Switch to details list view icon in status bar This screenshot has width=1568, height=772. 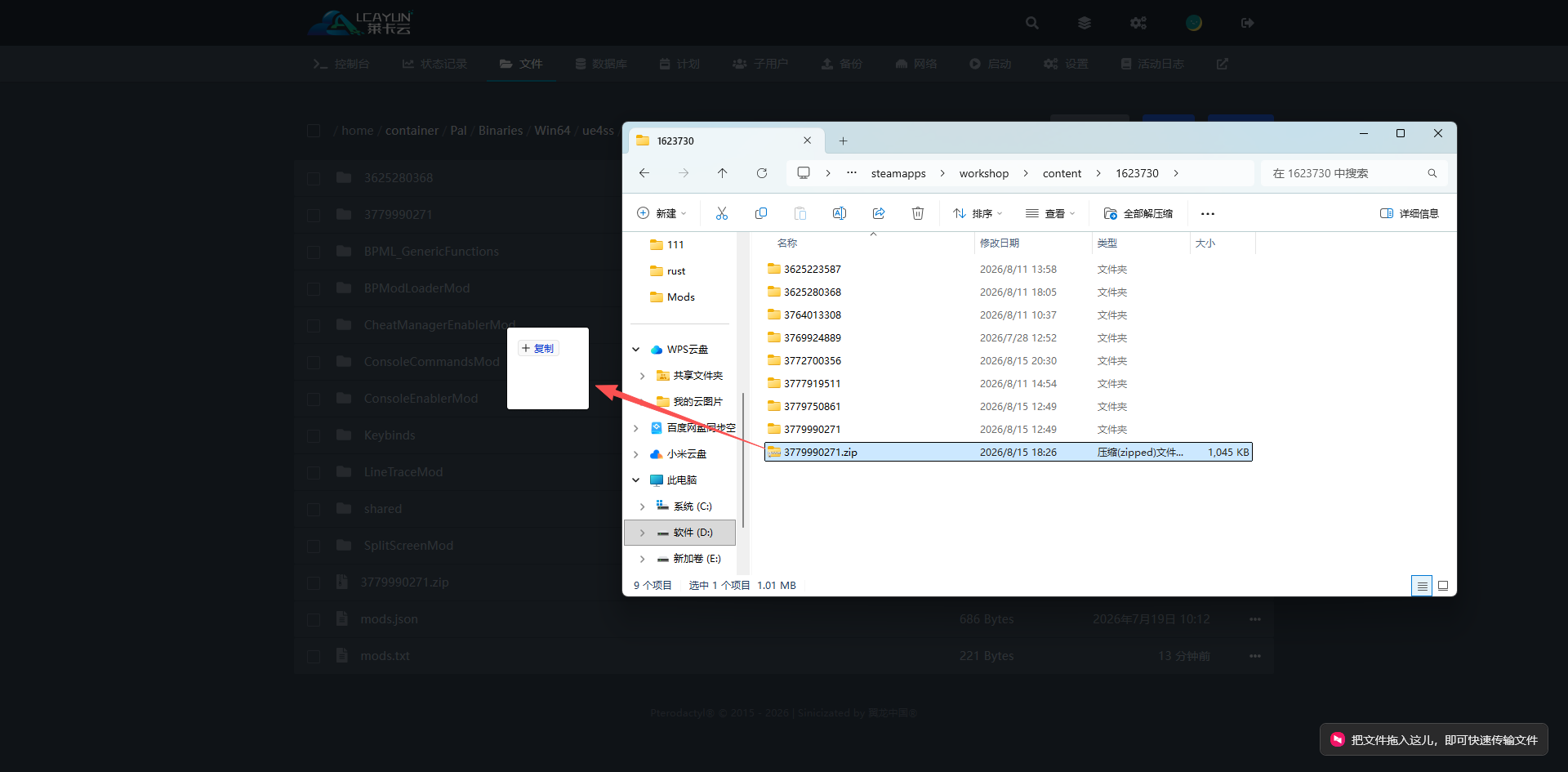click(1422, 586)
